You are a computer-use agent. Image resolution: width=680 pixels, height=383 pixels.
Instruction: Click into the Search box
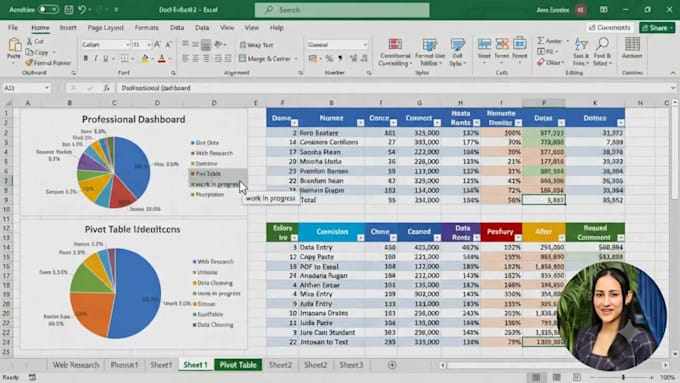342,10
